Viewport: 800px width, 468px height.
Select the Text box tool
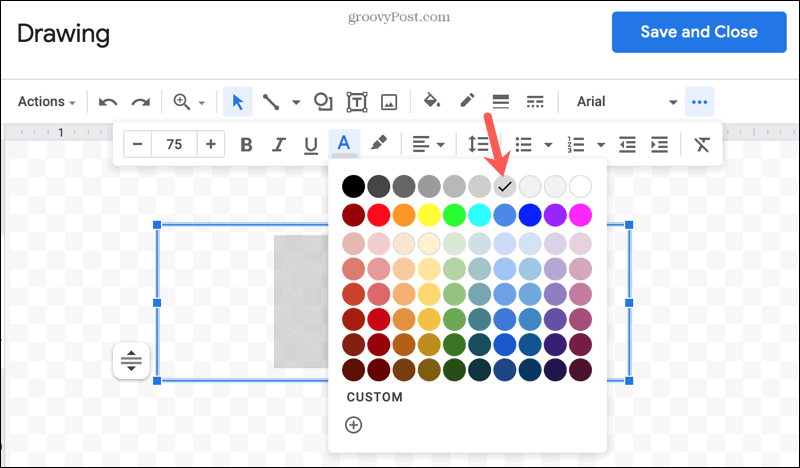tap(357, 102)
